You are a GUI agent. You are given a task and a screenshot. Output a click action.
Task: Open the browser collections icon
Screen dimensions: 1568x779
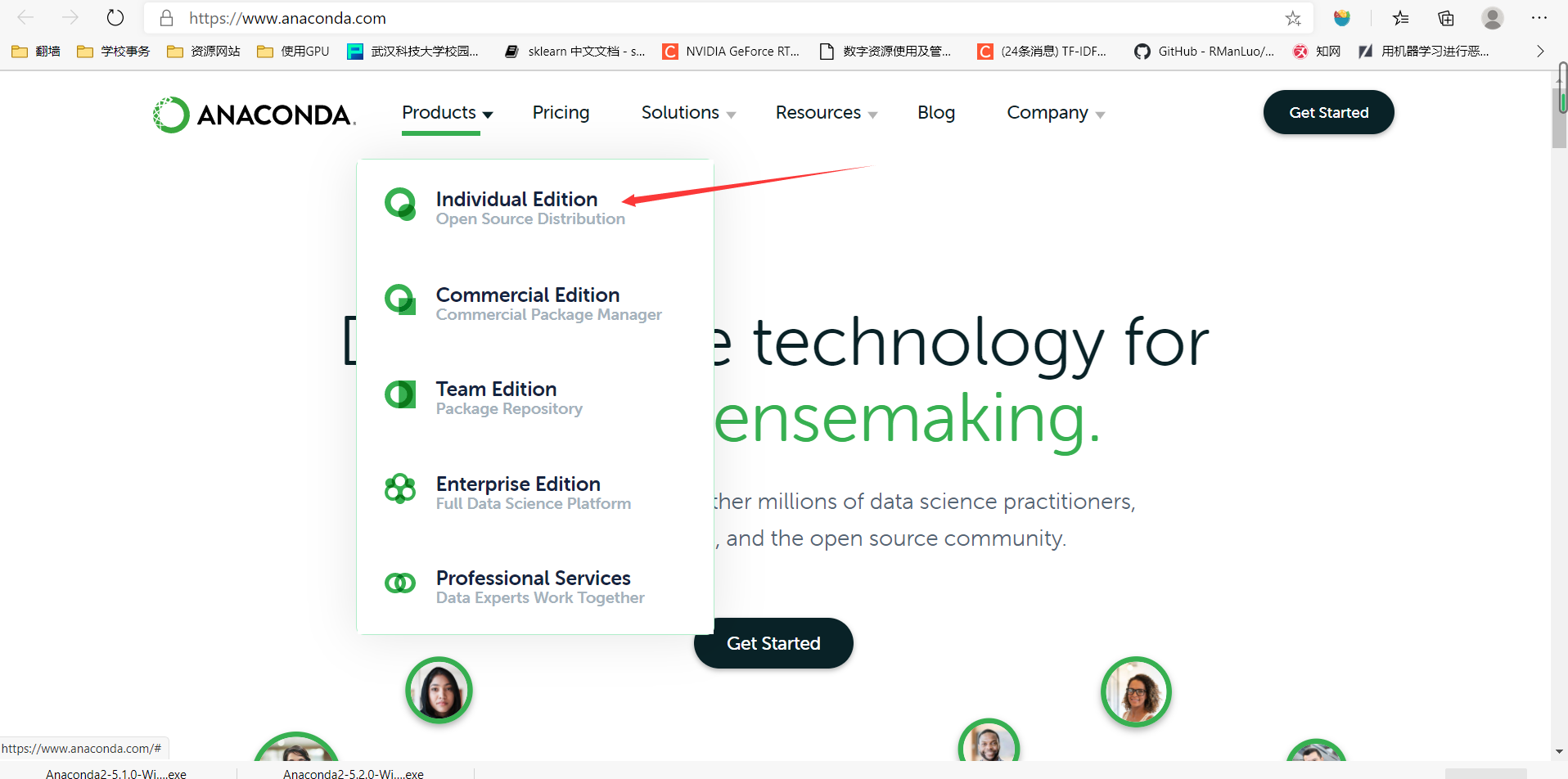pyautogui.click(x=1446, y=18)
